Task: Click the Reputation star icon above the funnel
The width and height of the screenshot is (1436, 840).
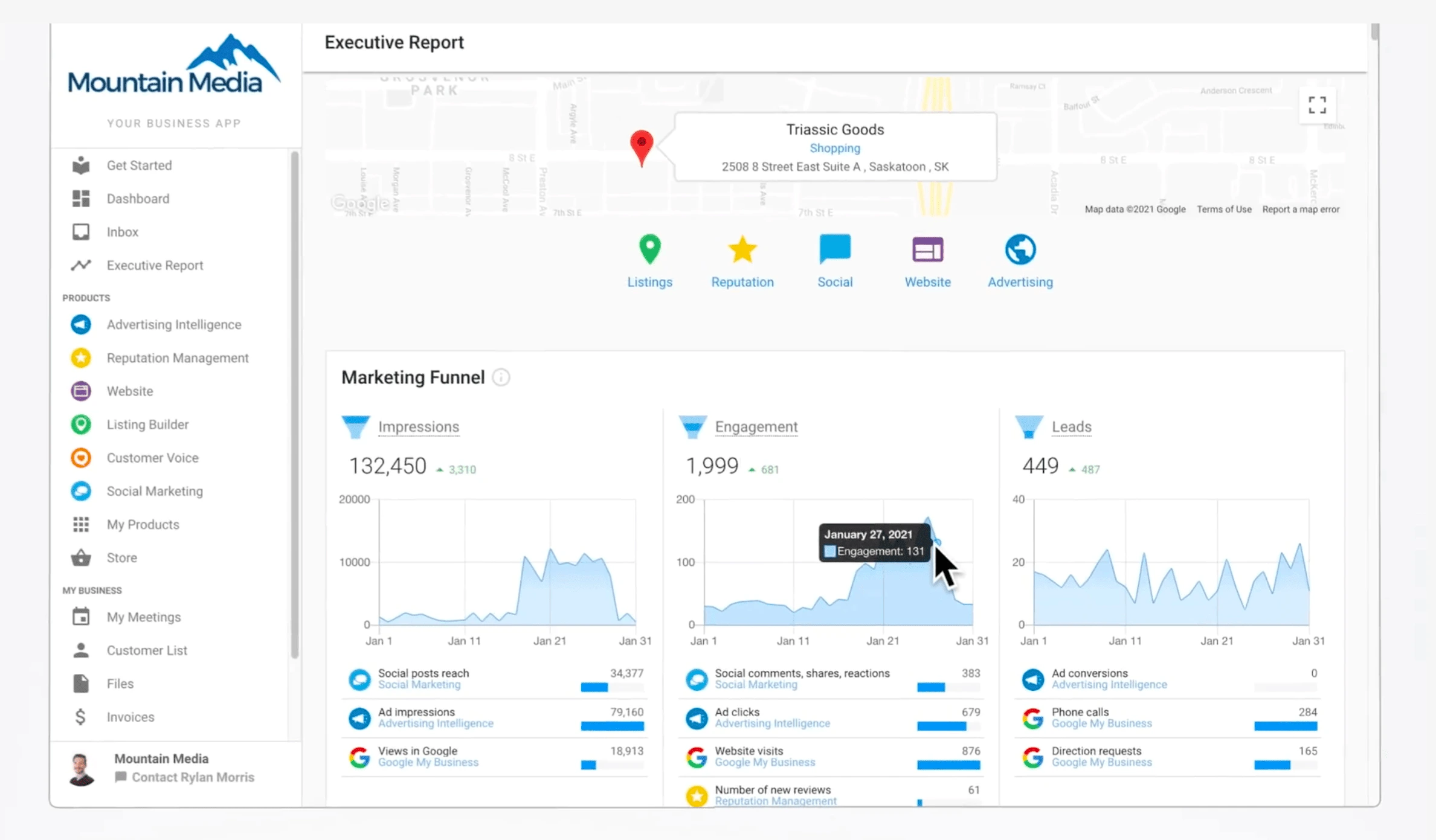Action: pos(742,249)
